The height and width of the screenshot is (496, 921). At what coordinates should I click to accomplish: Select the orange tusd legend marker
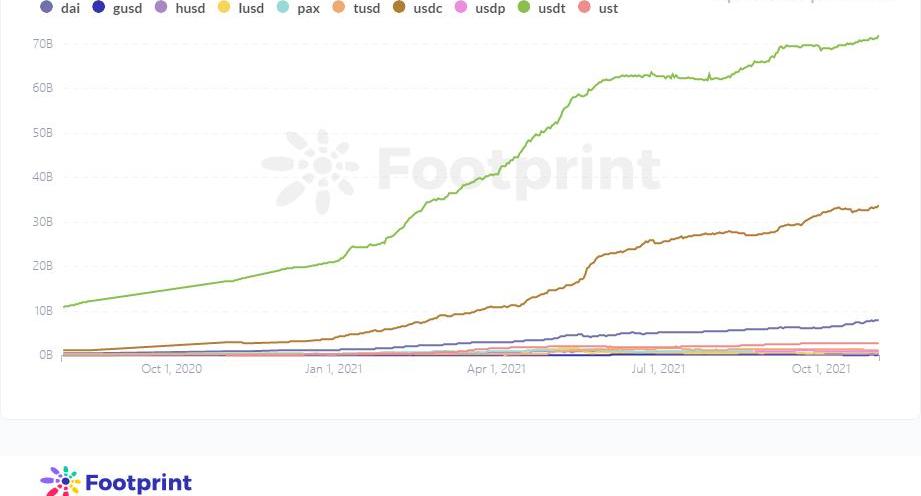[339, 8]
